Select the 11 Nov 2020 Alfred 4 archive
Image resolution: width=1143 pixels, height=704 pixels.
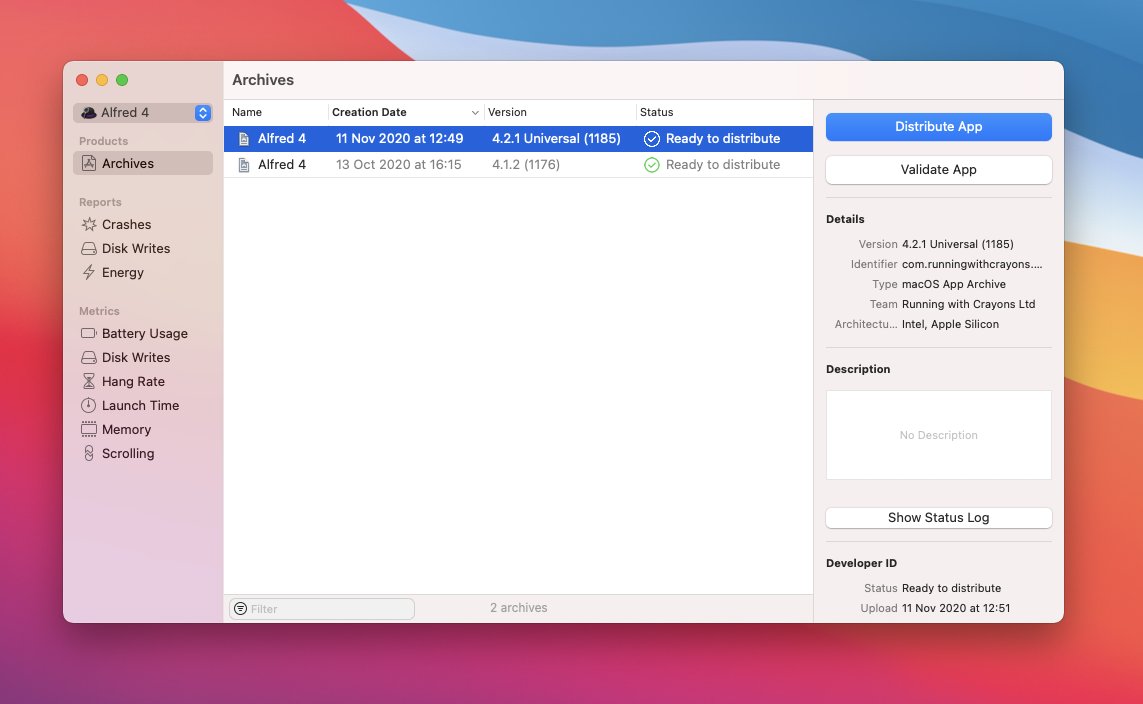(x=518, y=138)
